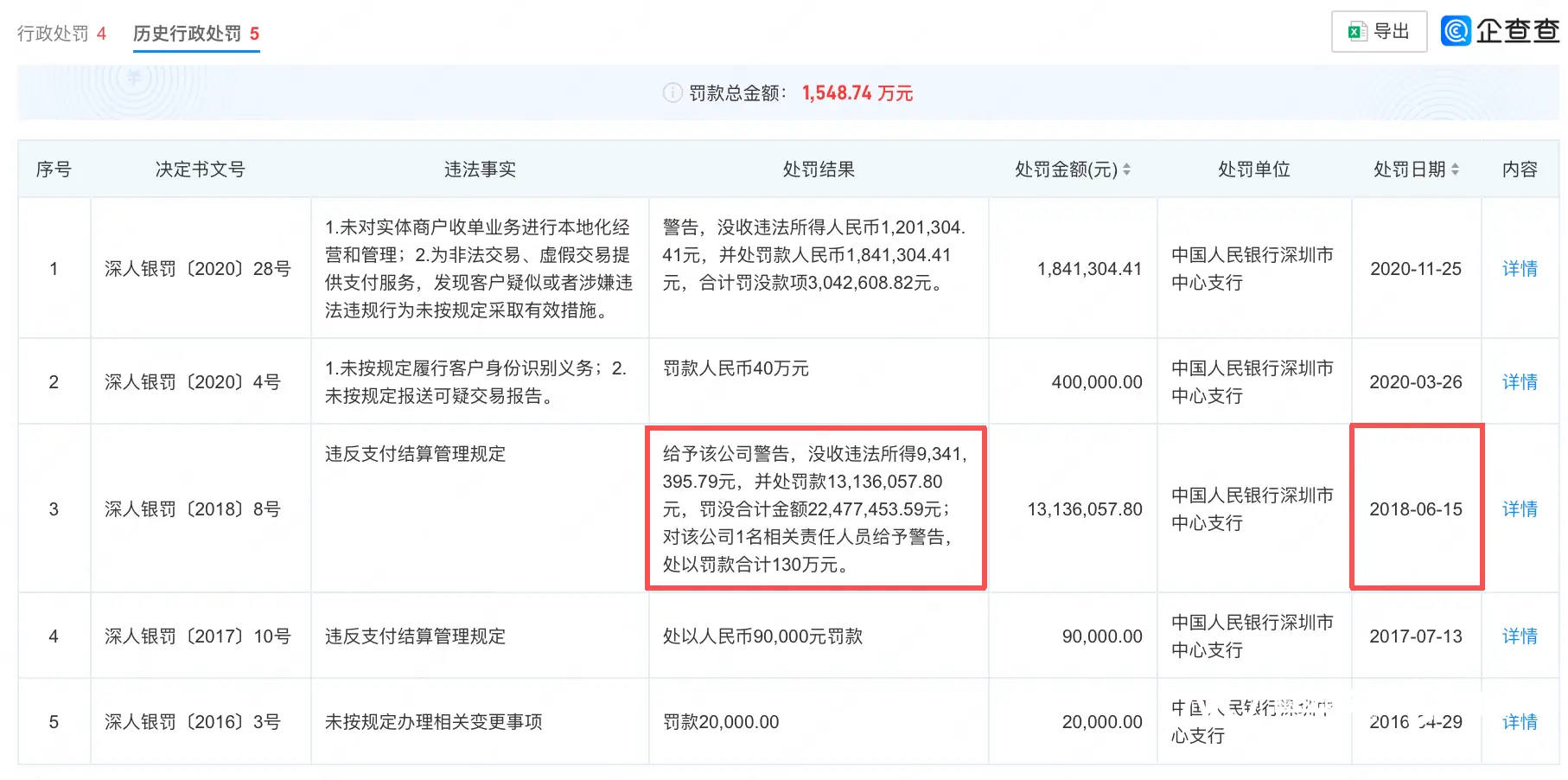This screenshot has height=780, width=1568.
Task: Click the 深人银罚〔2020〕28号 document number
Action: 198,269
